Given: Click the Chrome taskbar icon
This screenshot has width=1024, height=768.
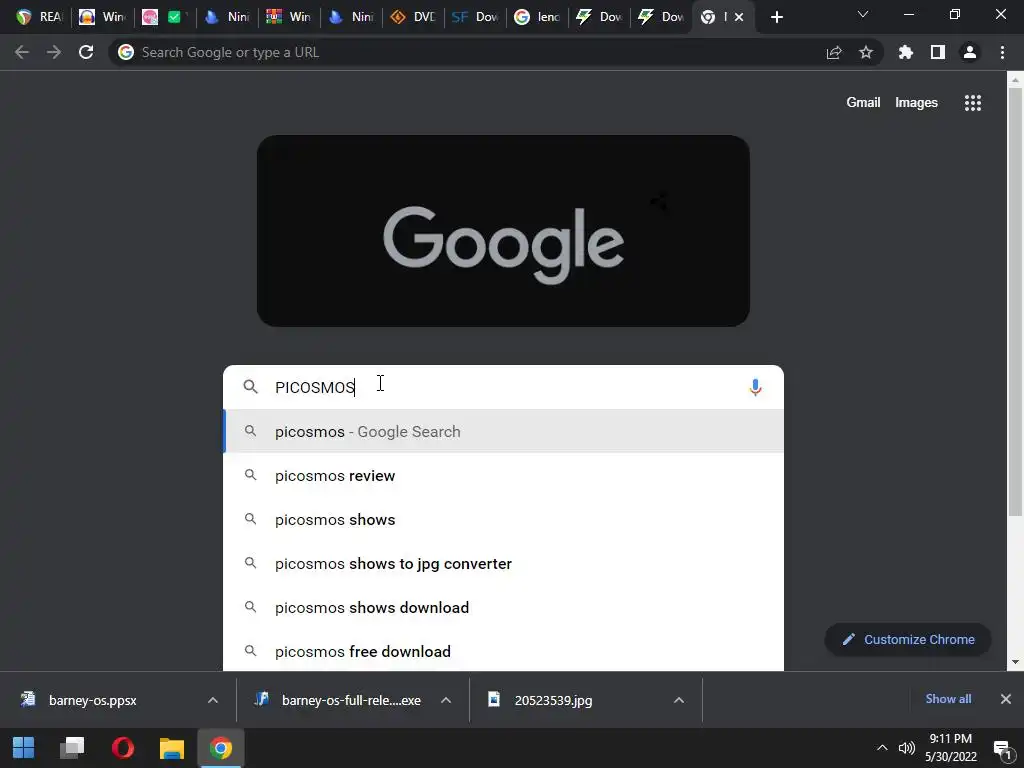Looking at the screenshot, I should point(221,748).
